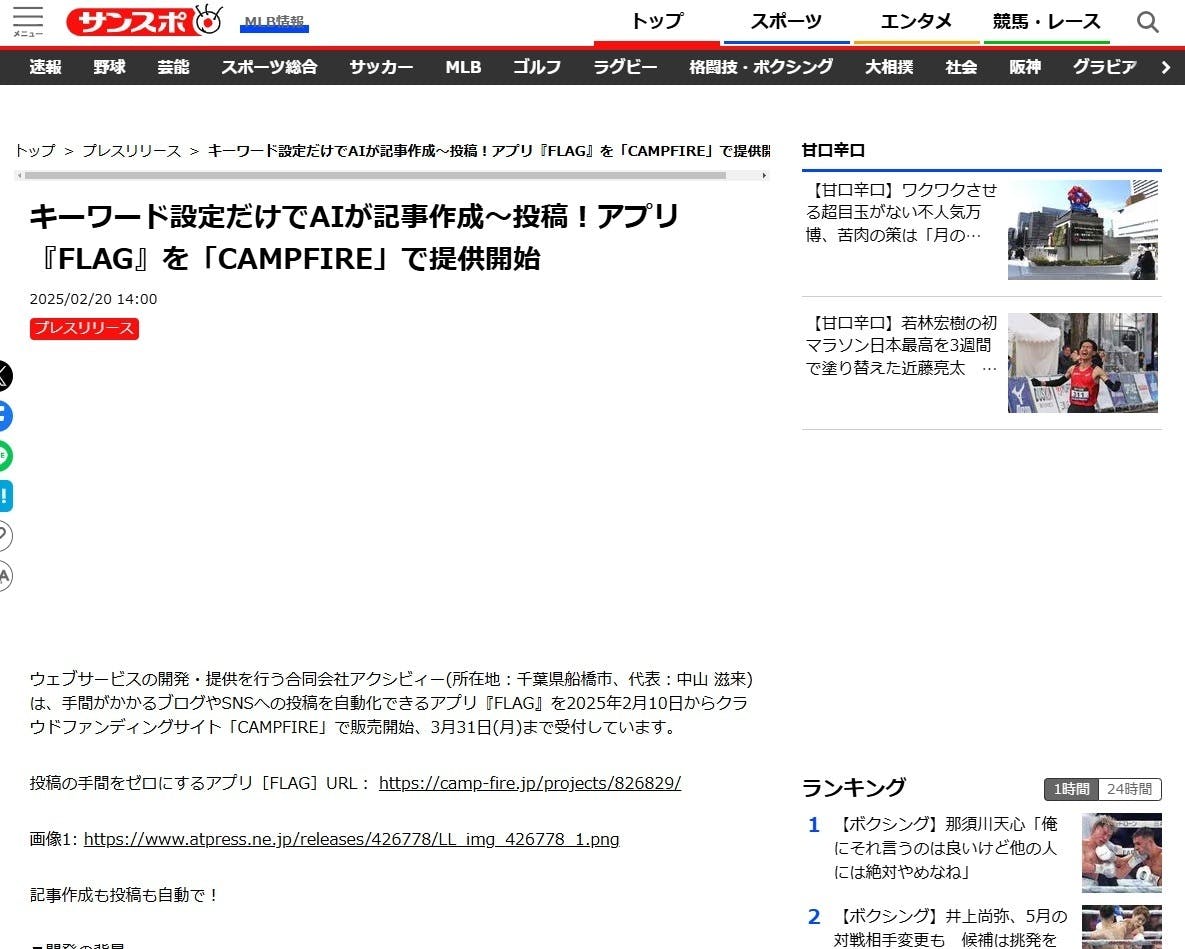The height and width of the screenshot is (949, 1185).
Task: Open 競馬・レース top tab
Action: coord(1046,22)
